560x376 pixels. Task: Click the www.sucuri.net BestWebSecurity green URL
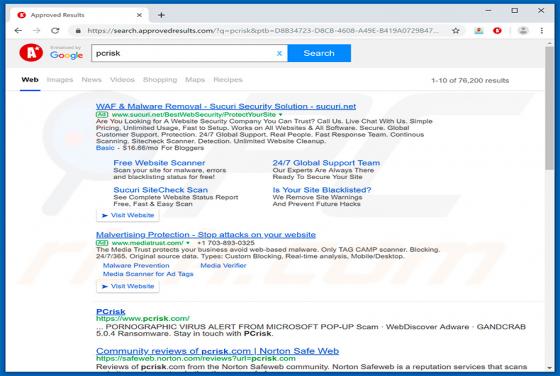coord(194,115)
